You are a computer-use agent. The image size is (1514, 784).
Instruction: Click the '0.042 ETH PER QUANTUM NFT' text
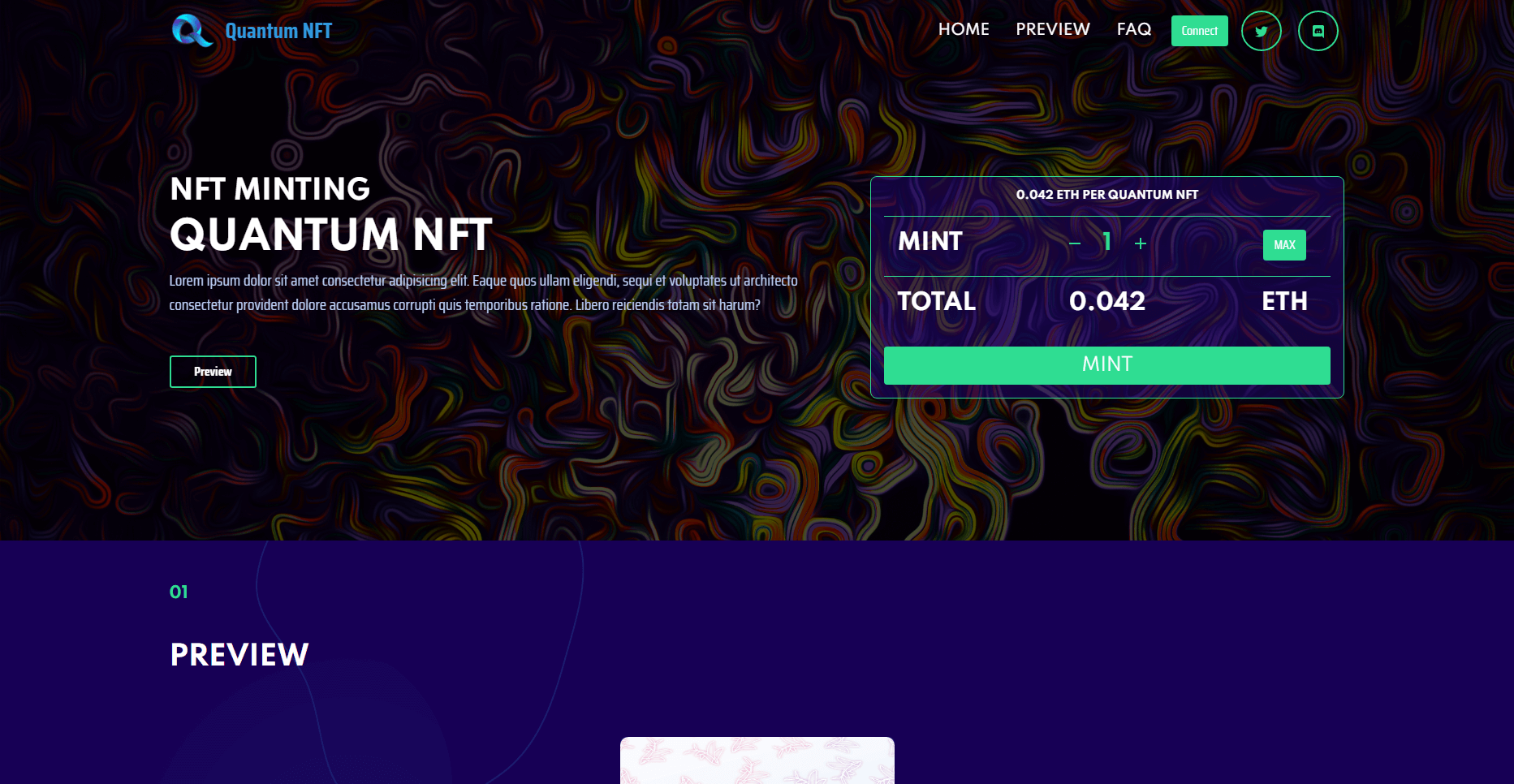1107,195
